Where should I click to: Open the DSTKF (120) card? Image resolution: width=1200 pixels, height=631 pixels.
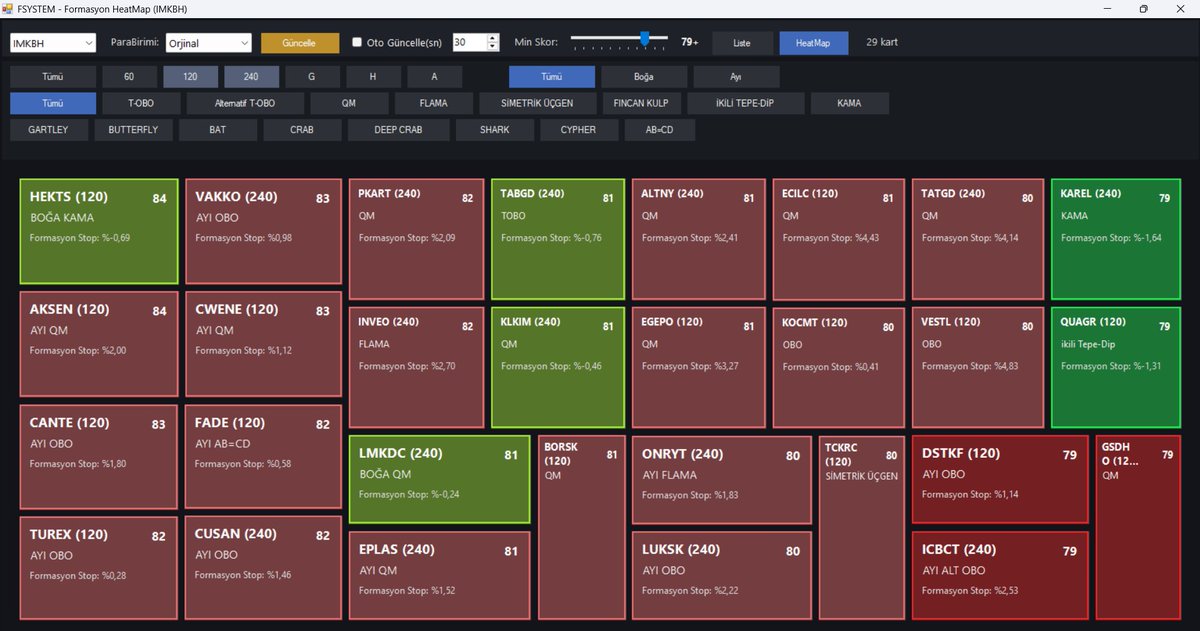pyautogui.click(x=1000, y=480)
